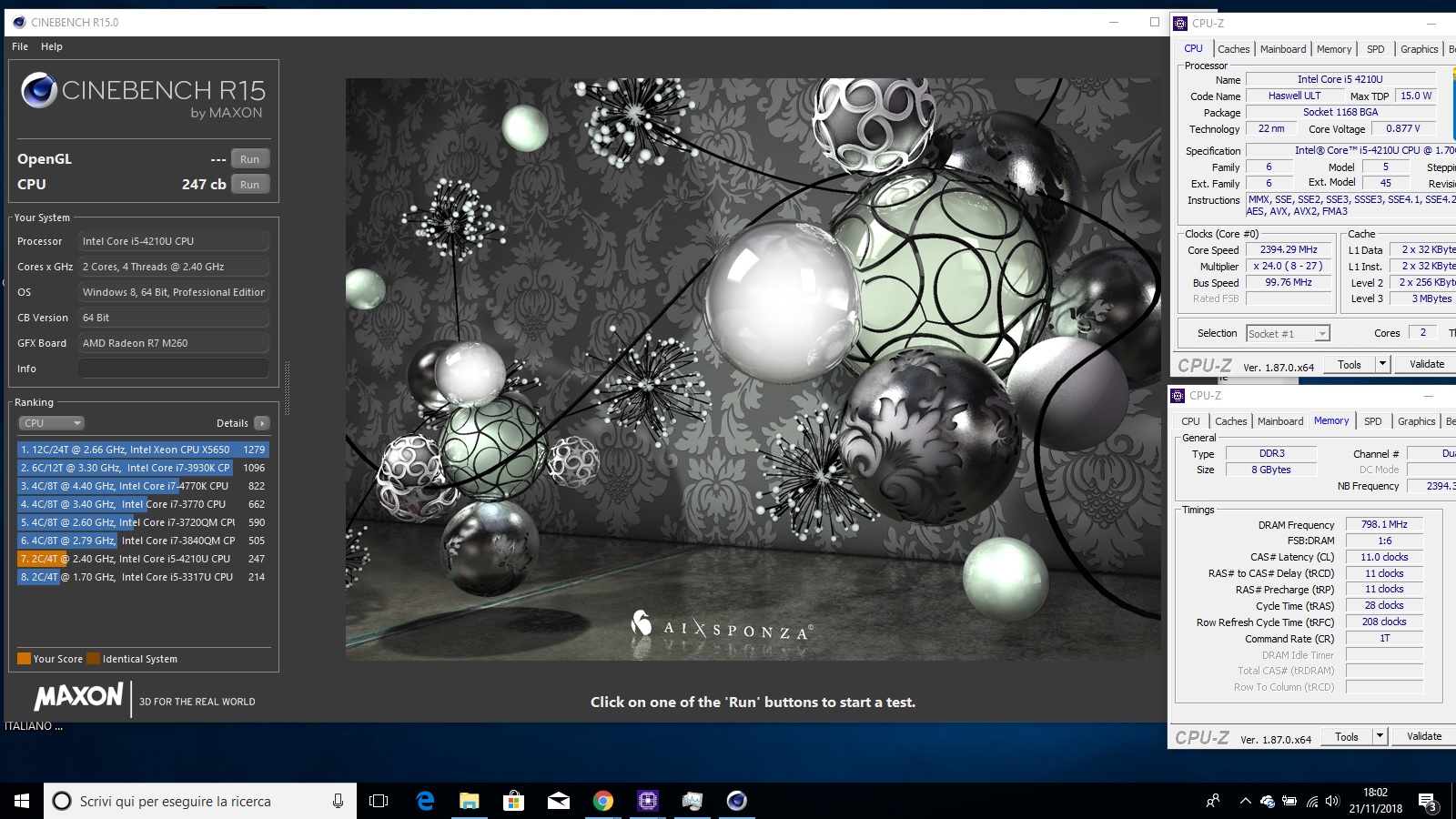Click the lower CPU-Z window title icon
Screen dimensions: 1456x819
point(1178,395)
